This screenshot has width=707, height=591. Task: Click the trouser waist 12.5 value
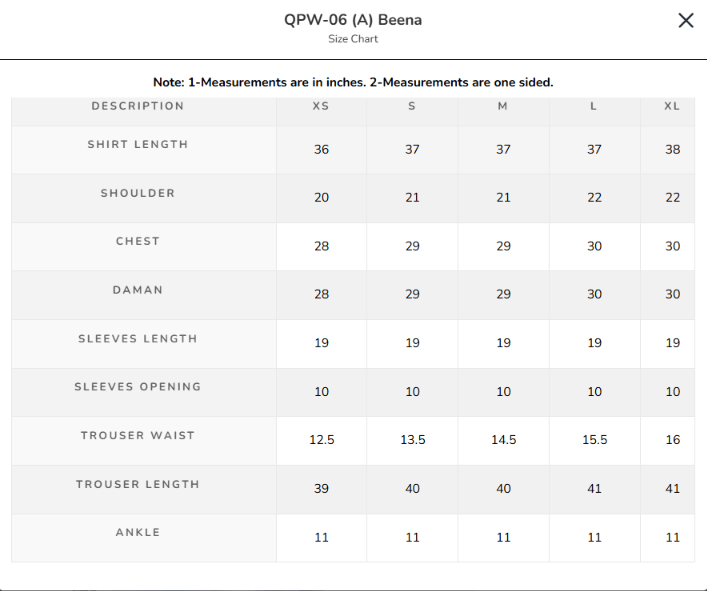pyautogui.click(x=322, y=440)
